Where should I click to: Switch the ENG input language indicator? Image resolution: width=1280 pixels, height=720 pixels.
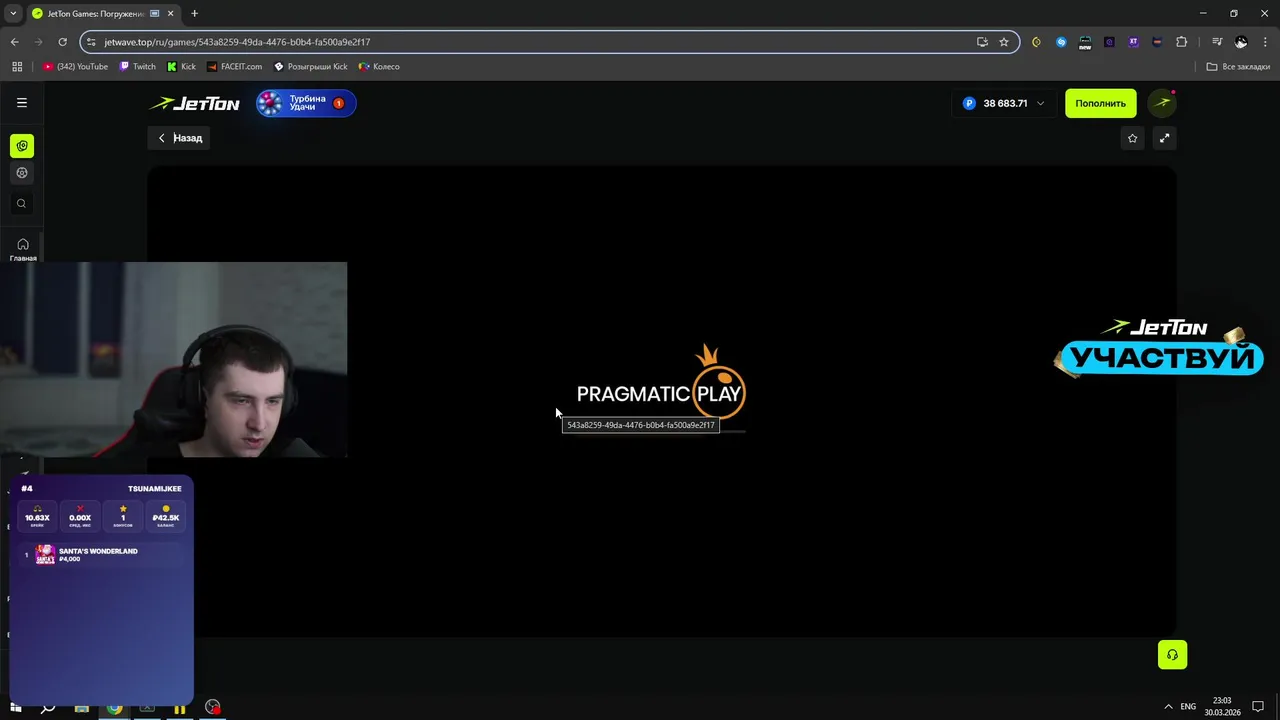[x=1188, y=707]
